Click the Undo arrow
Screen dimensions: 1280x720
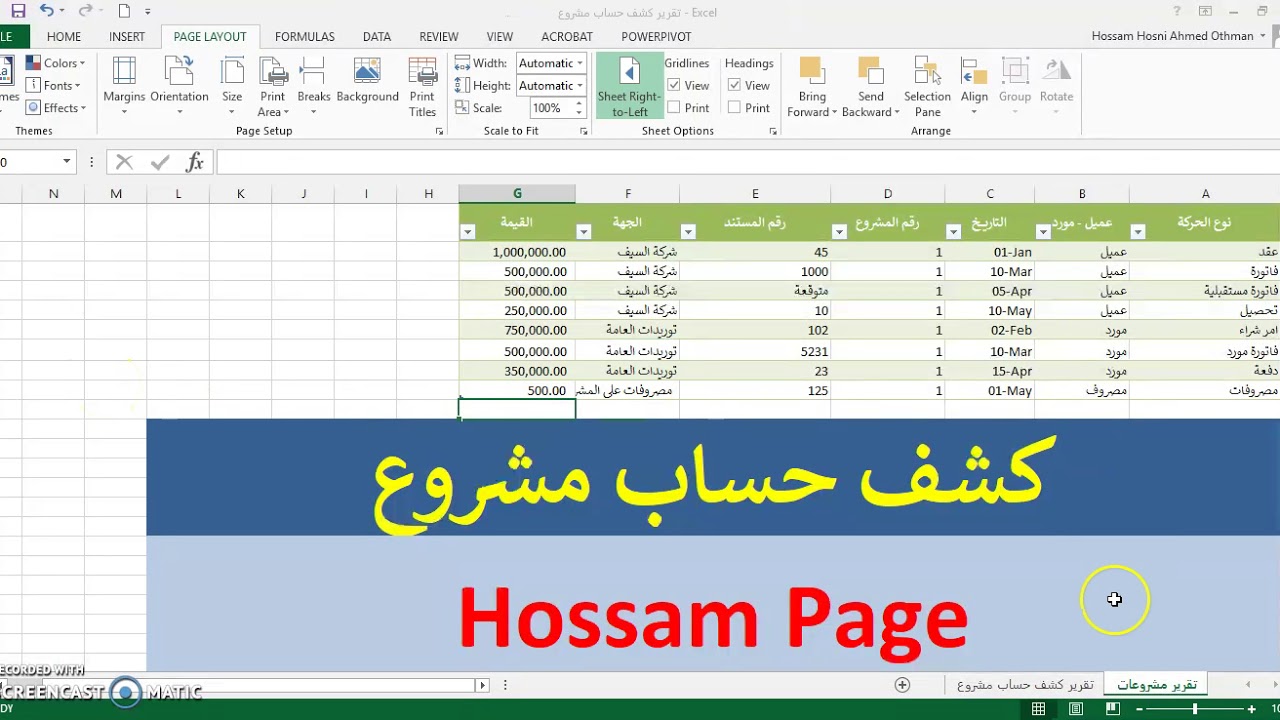(46, 12)
